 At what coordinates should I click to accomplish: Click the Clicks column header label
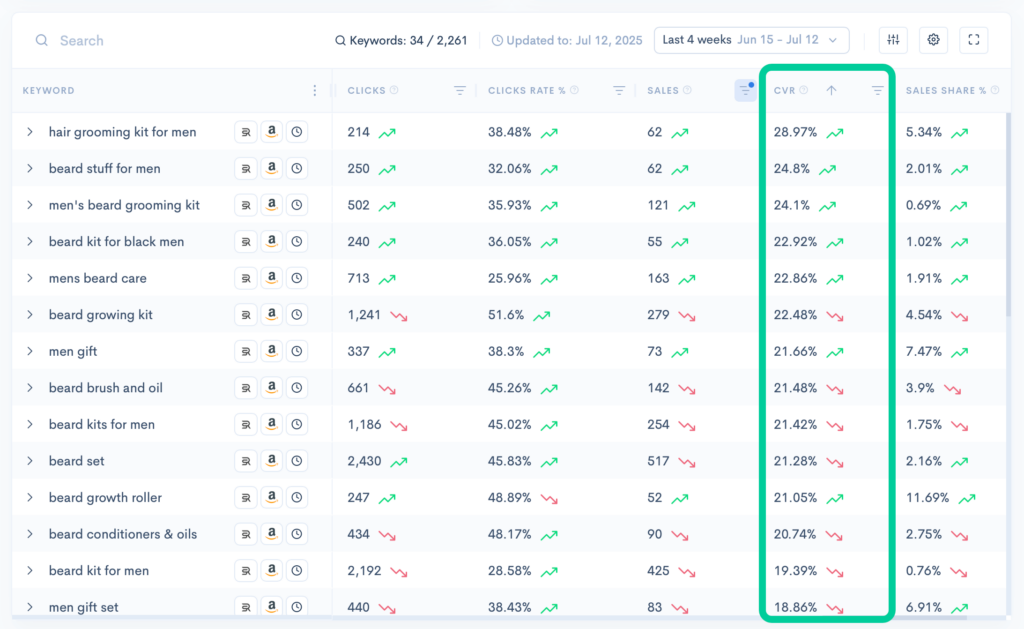[366, 90]
